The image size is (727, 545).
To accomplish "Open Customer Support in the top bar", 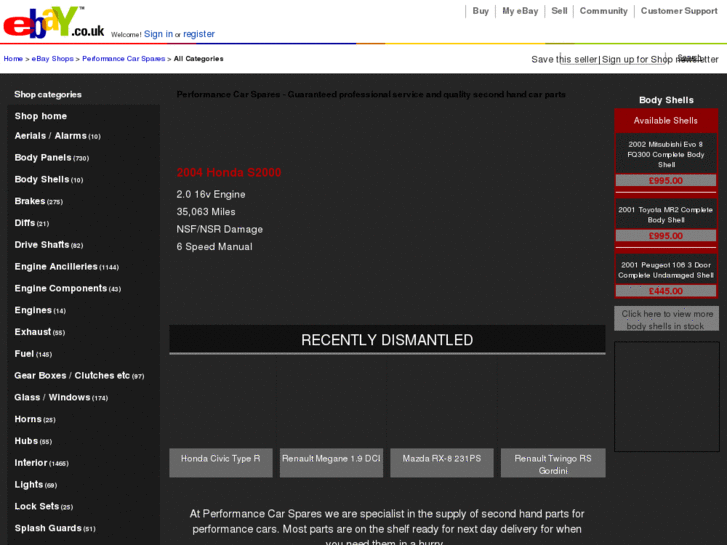I will pos(679,11).
